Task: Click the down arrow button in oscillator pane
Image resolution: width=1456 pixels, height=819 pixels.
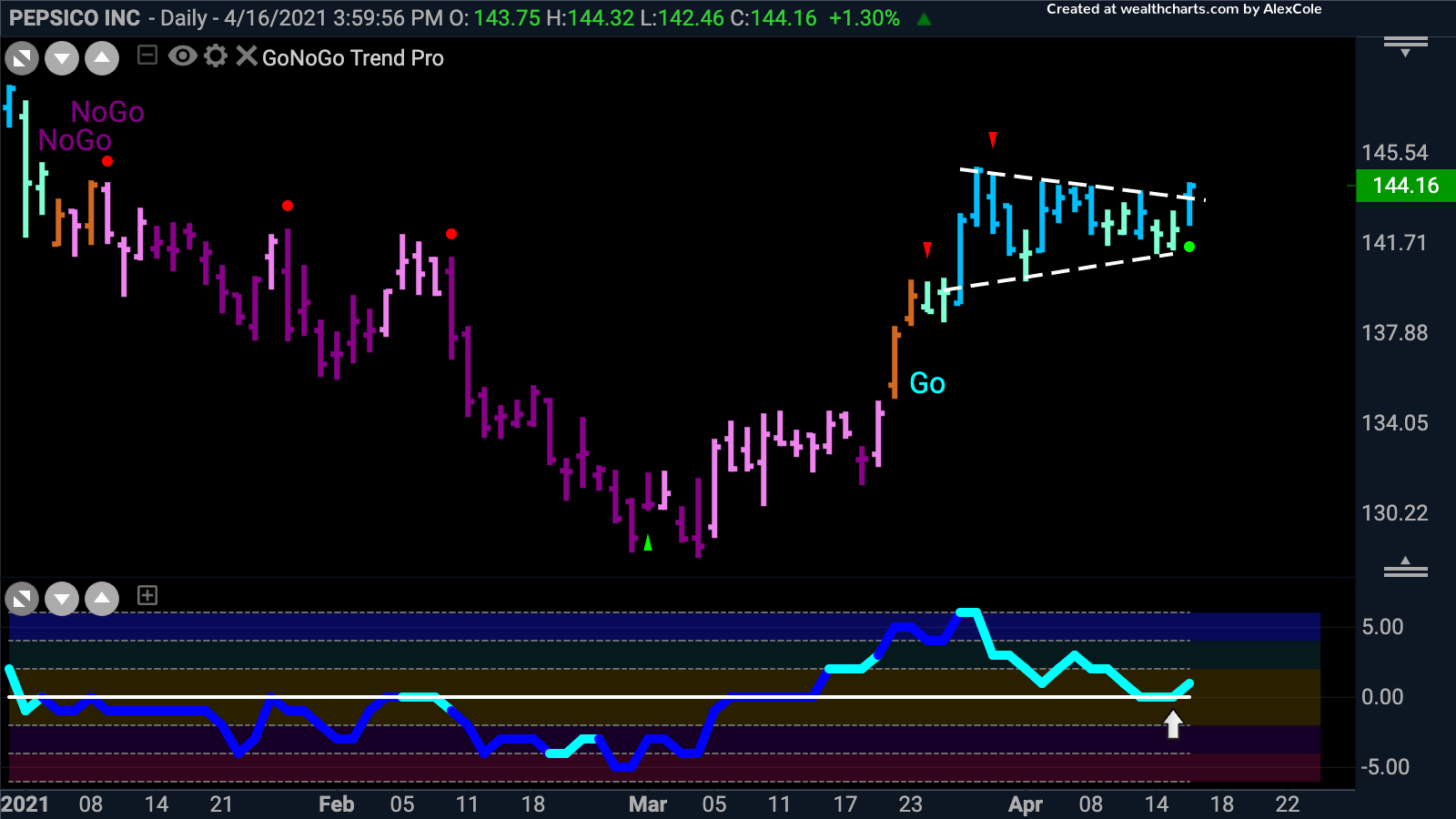Action: pyautogui.click(x=62, y=599)
